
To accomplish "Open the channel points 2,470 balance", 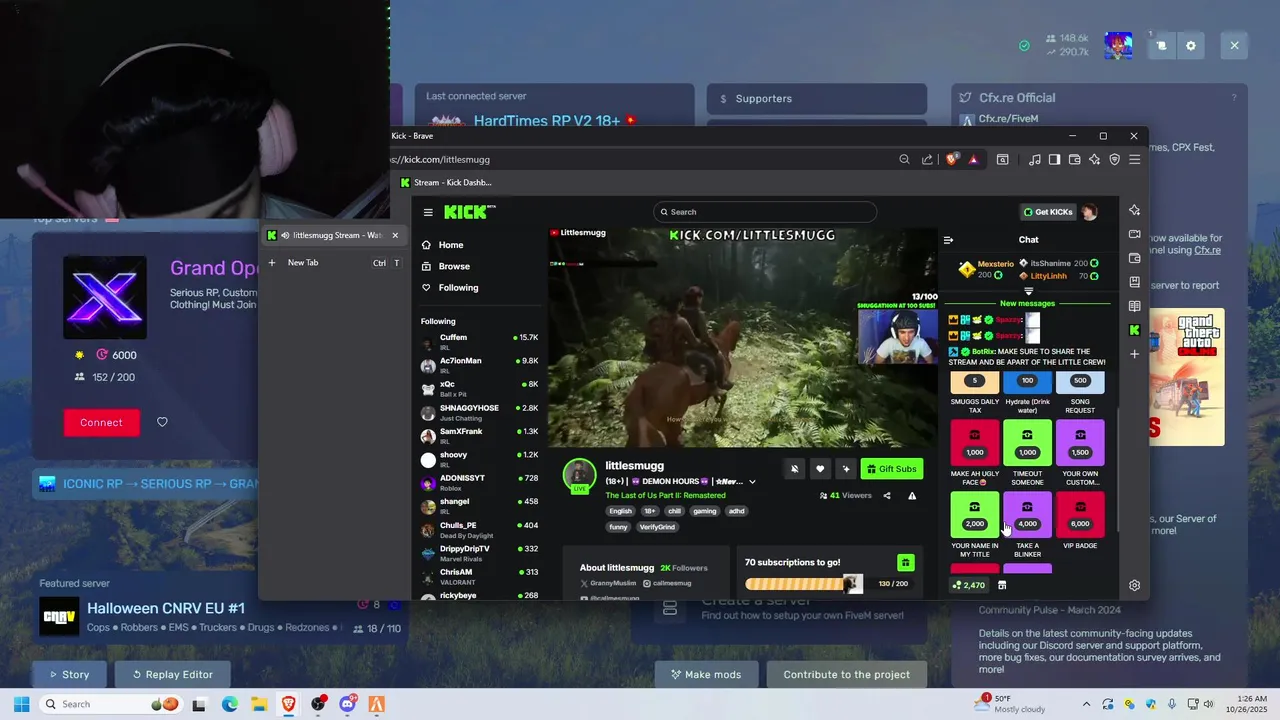I will pos(969,585).
